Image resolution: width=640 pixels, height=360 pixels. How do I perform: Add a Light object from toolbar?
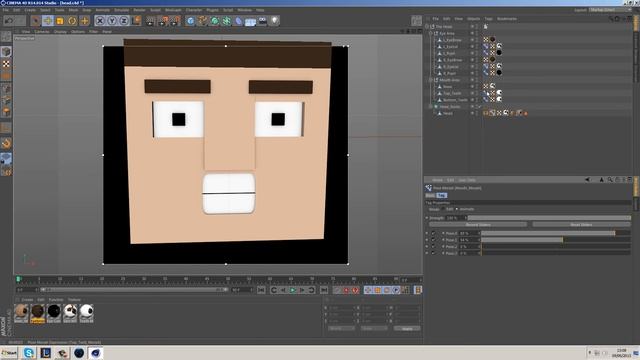[274, 20]
